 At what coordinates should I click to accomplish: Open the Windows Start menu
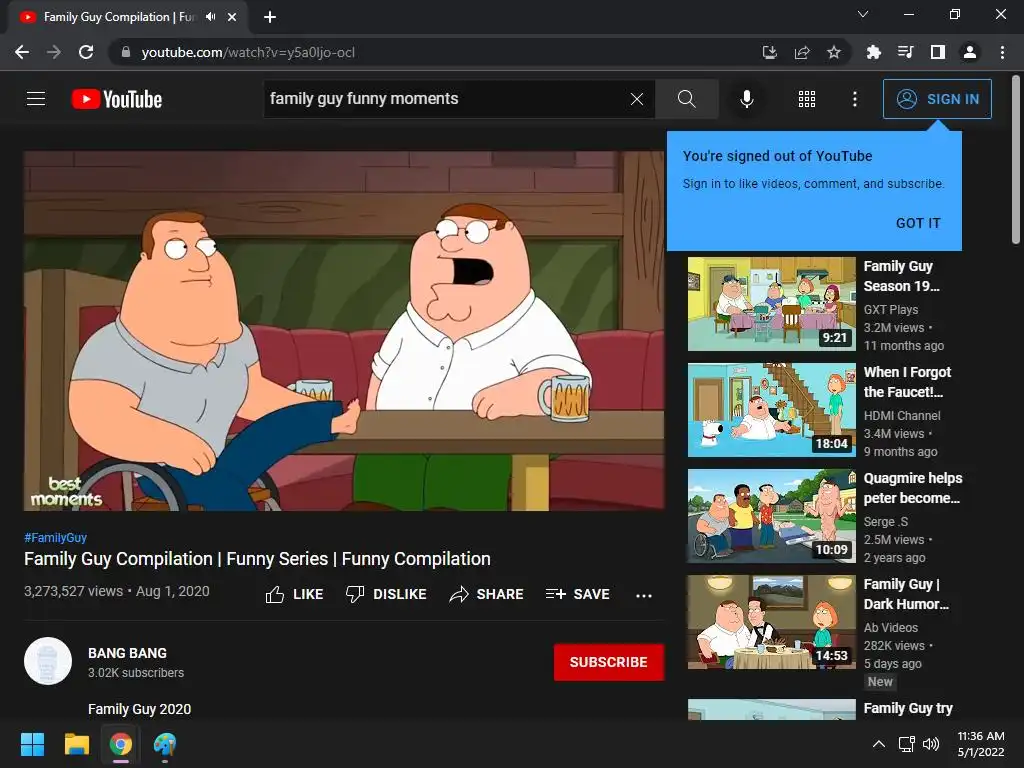(32, 744)
